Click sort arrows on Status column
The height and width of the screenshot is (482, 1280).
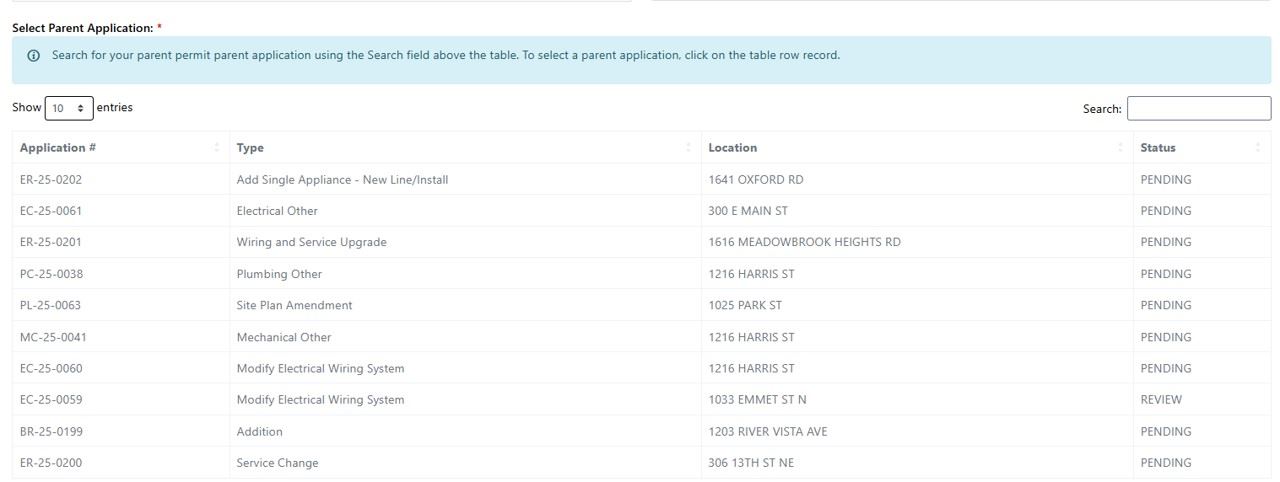[x=1257, y=148]
